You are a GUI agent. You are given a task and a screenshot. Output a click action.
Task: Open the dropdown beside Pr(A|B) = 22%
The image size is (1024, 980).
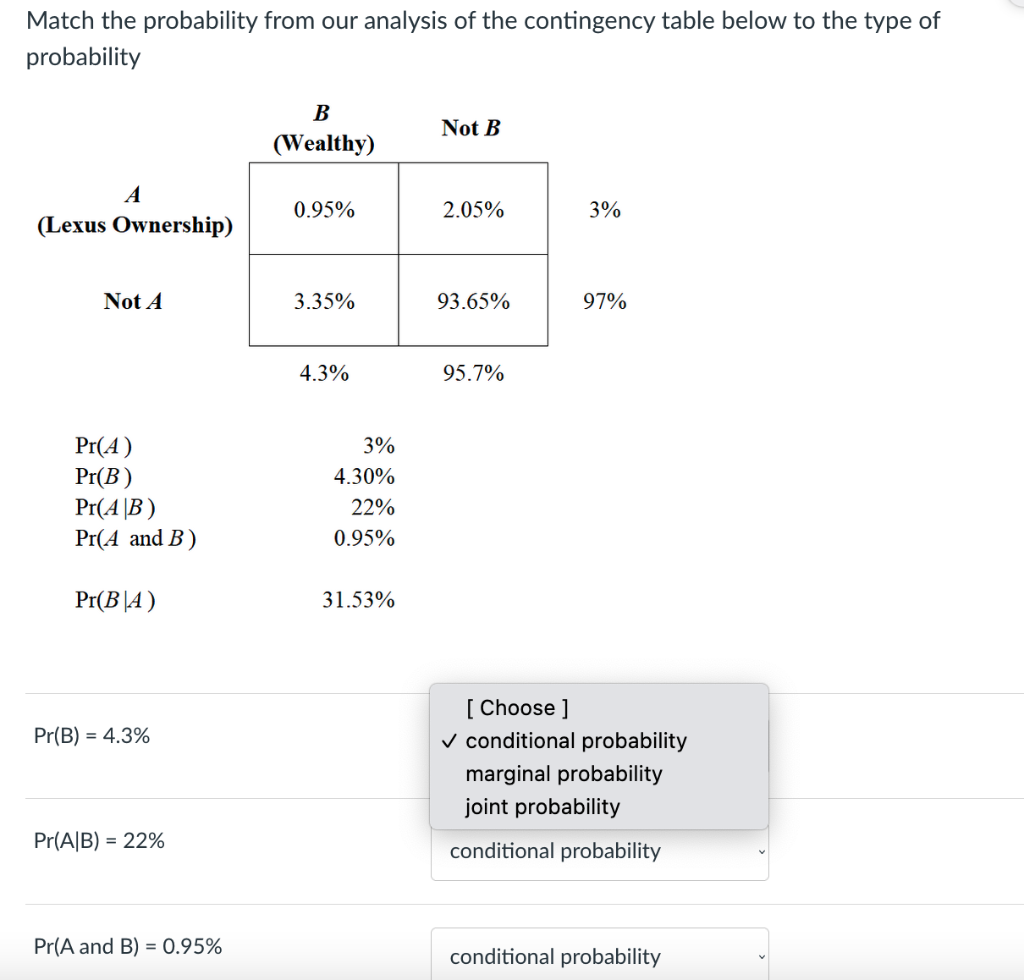click(598, 851)
